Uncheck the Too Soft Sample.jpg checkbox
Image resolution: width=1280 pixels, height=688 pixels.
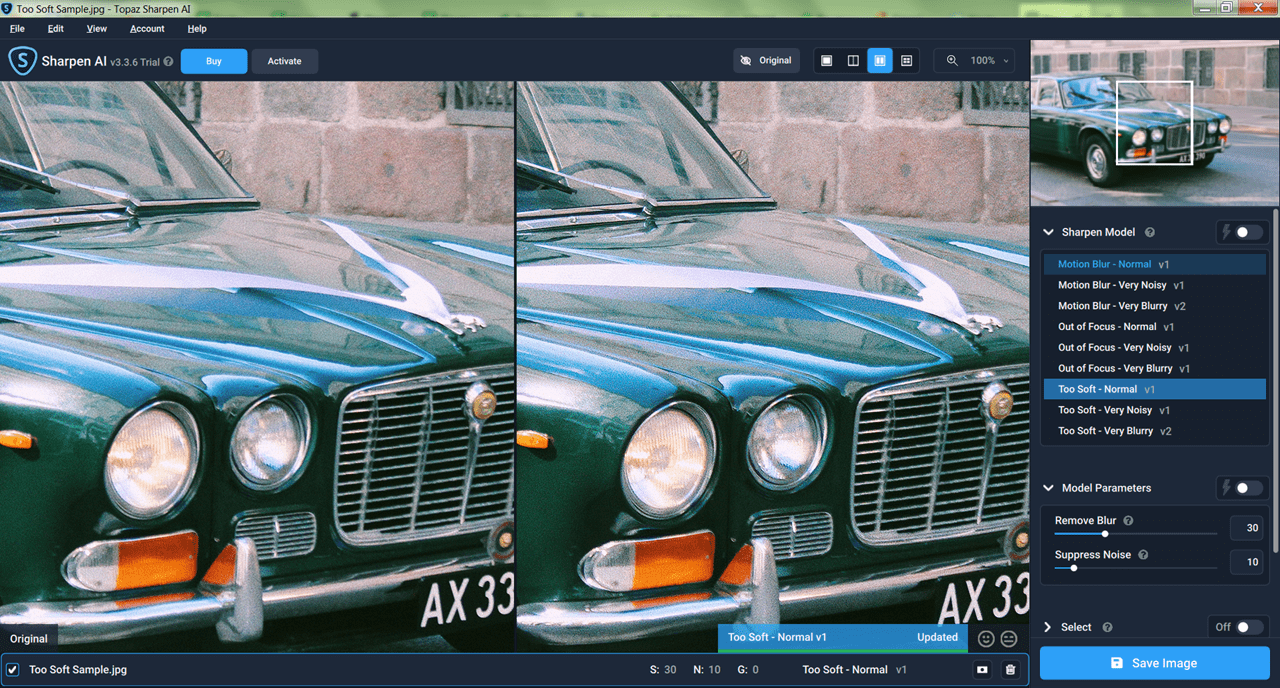click(x=12, y=670)
